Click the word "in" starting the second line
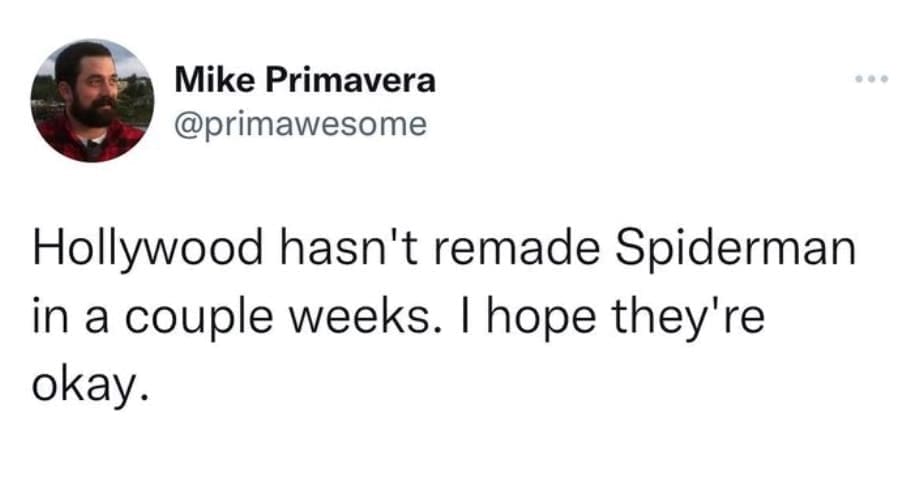Viewport: 912px width, 498px height. (46, 315)
